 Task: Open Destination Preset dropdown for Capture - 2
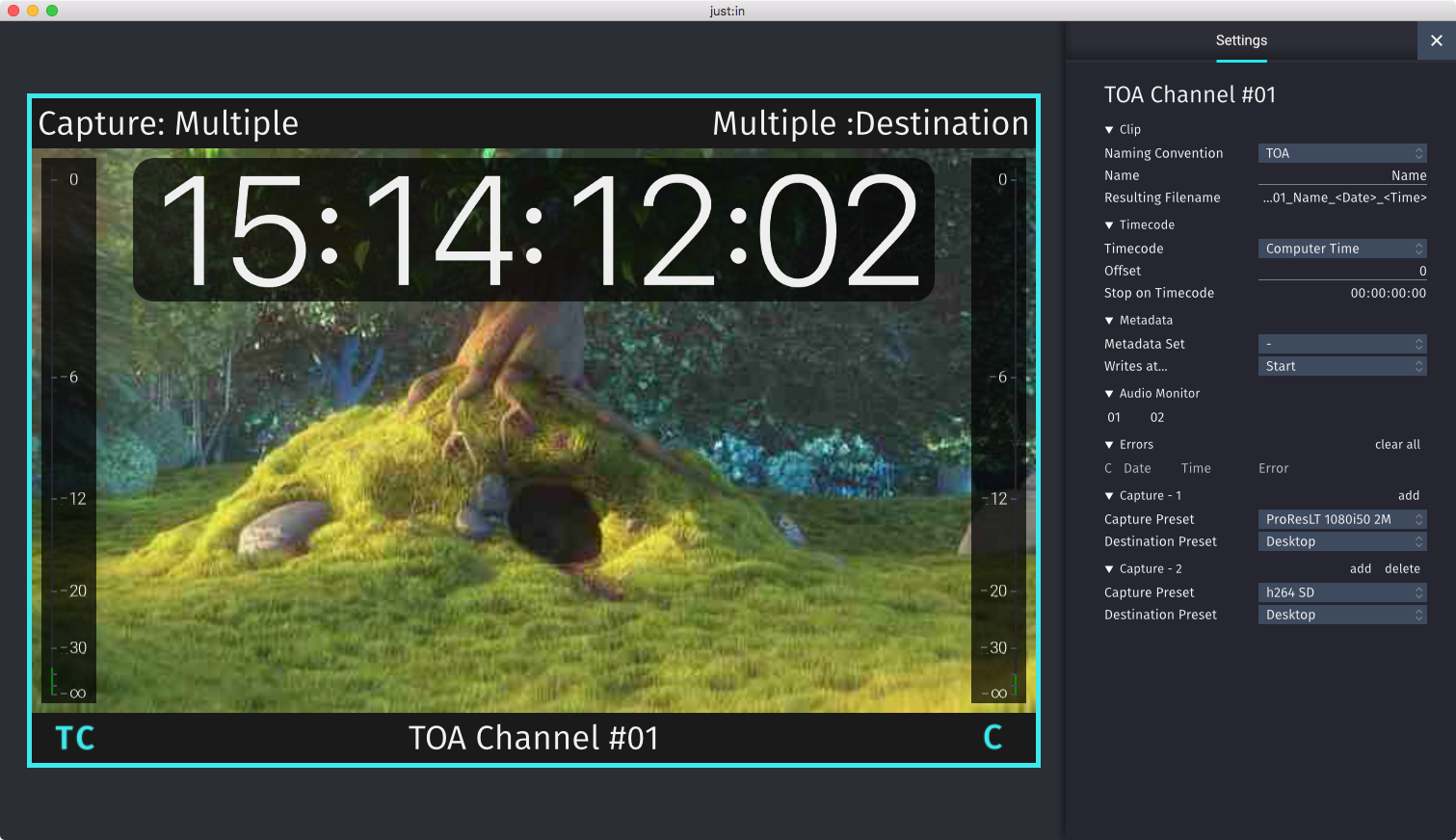click(x=1342, y=615)
